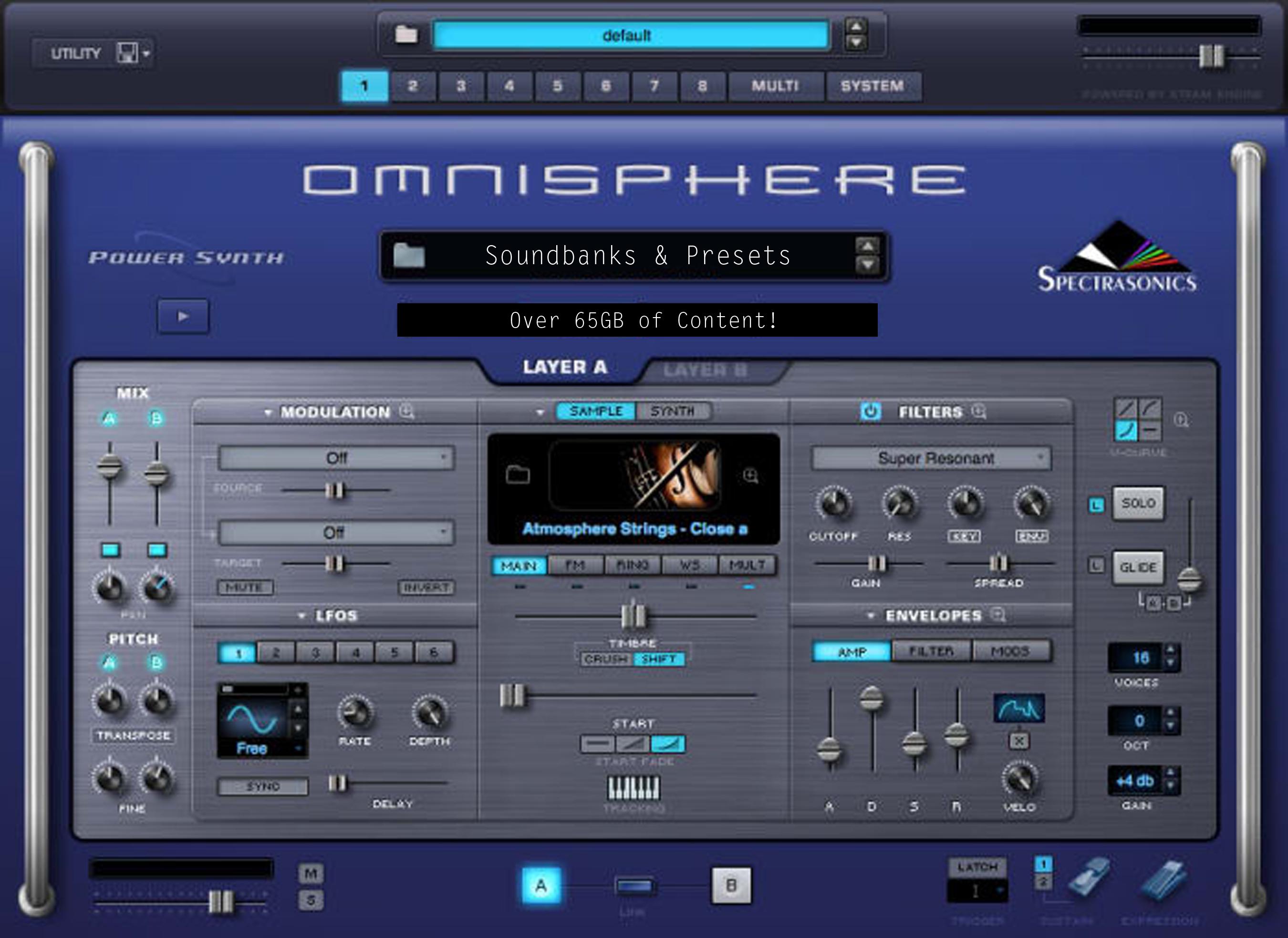Toggle the Filters power icon
This screenshot has height=938, width=1288.
870,411
